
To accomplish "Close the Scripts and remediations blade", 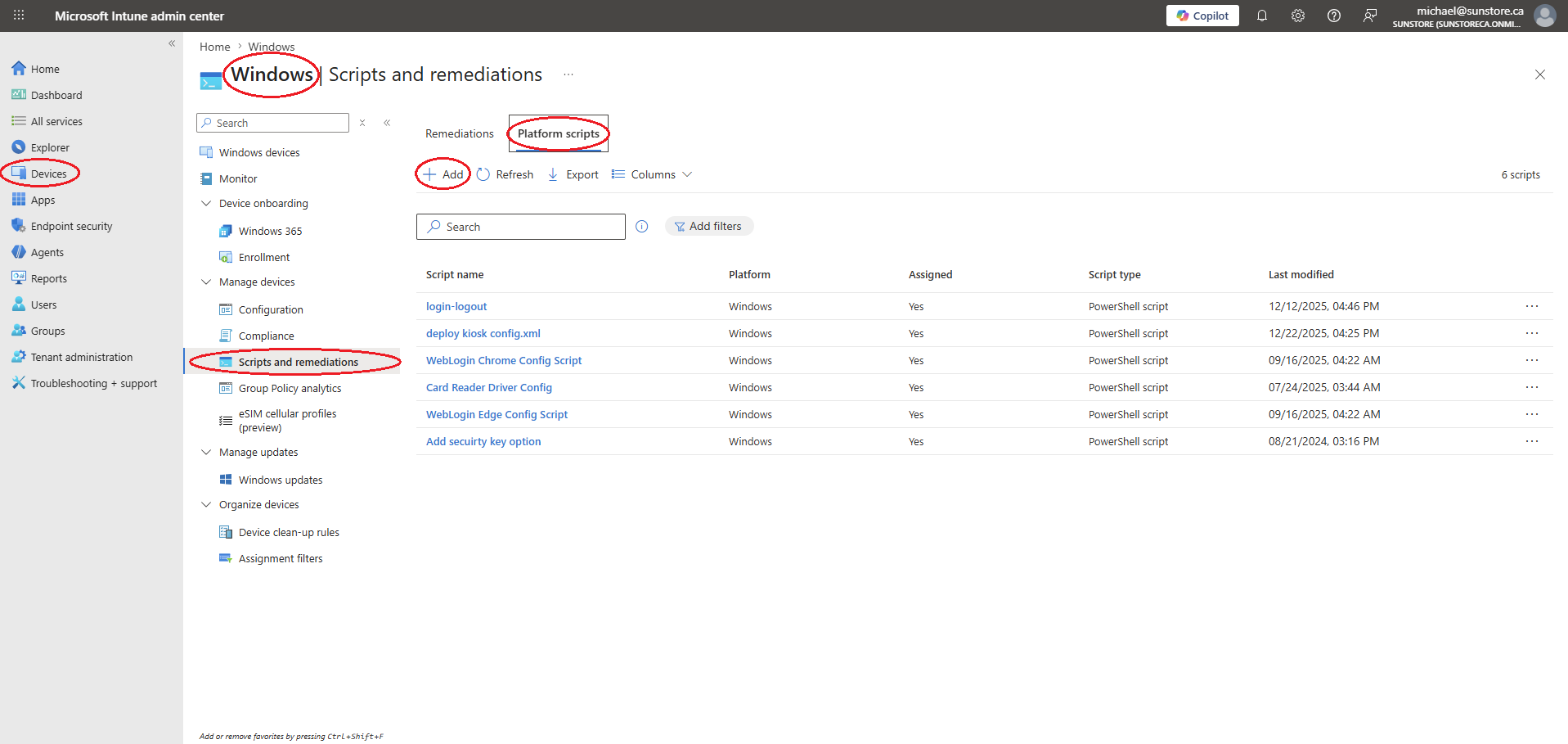I will point(1540,74).
